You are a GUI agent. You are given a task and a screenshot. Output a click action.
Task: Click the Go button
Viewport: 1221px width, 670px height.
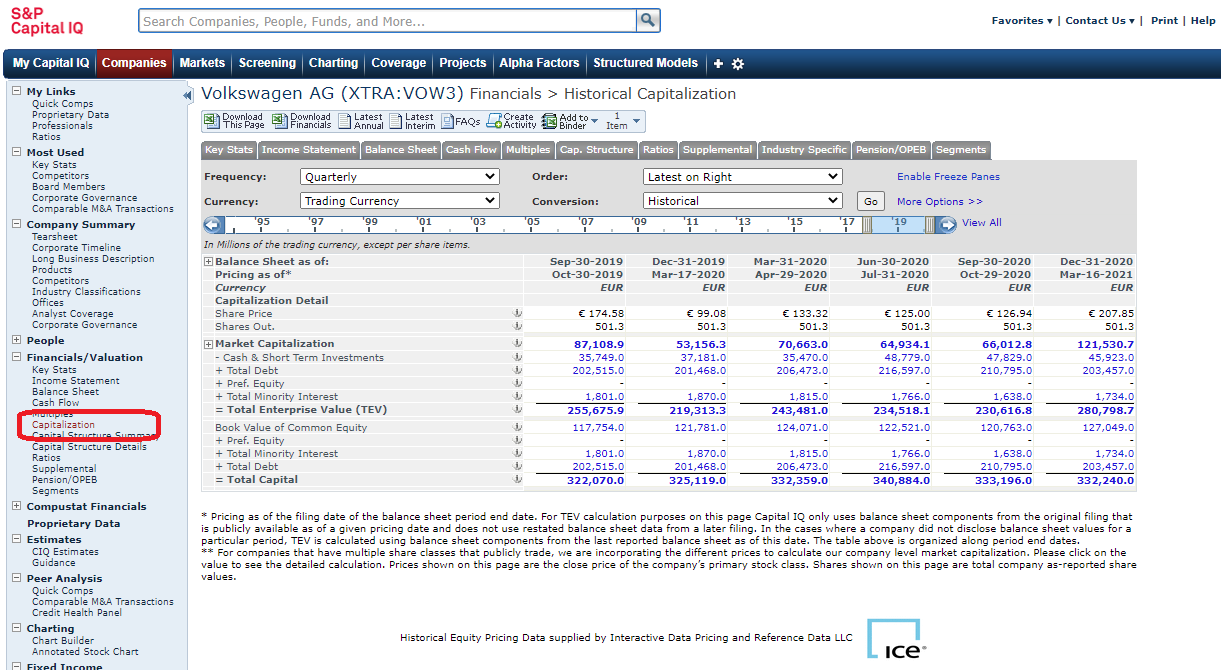(x=871, y=202)
